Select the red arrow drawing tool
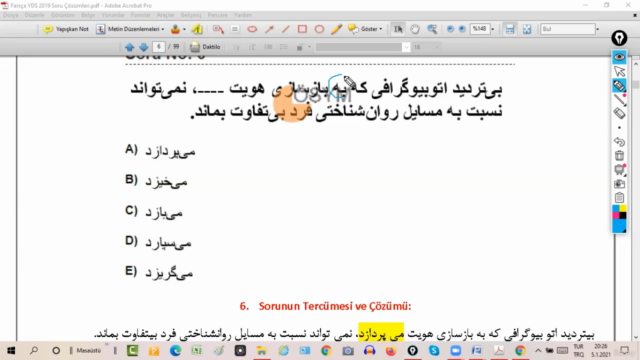 pos(269,29)
